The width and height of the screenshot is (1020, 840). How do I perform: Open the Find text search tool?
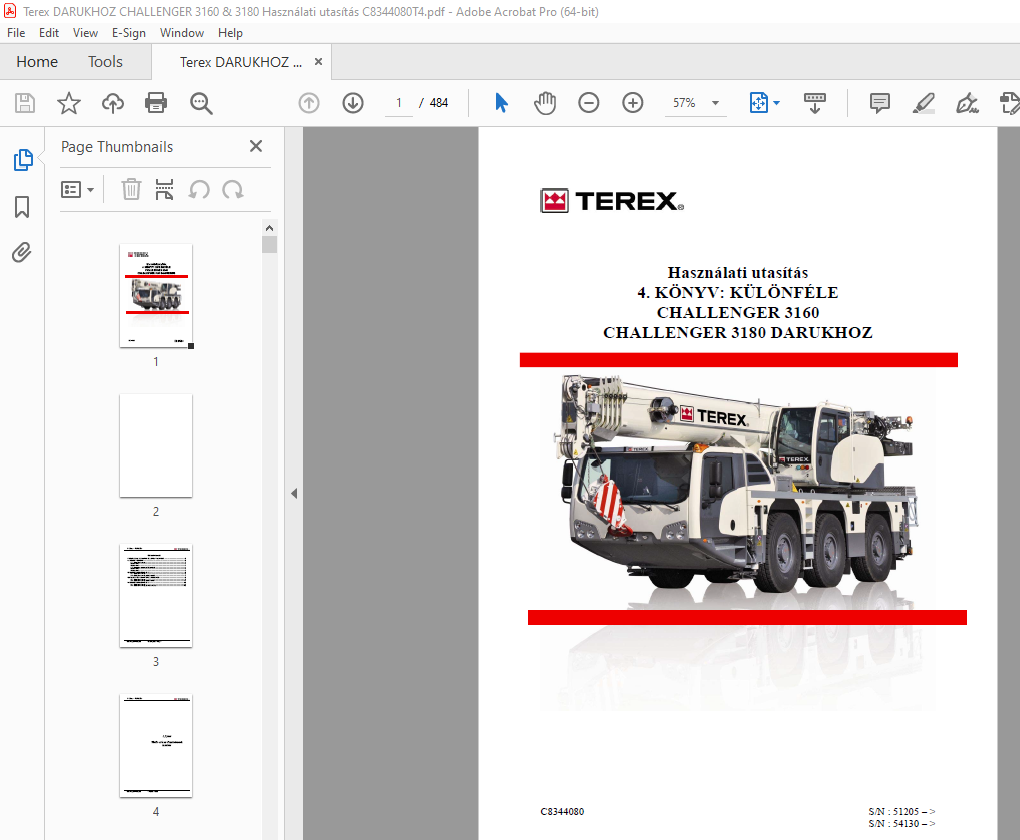point(201,103)
